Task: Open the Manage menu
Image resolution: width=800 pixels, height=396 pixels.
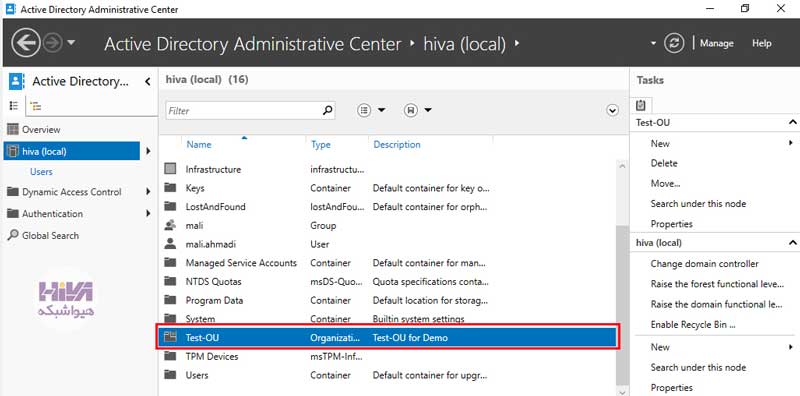Action: click(716, 43)
